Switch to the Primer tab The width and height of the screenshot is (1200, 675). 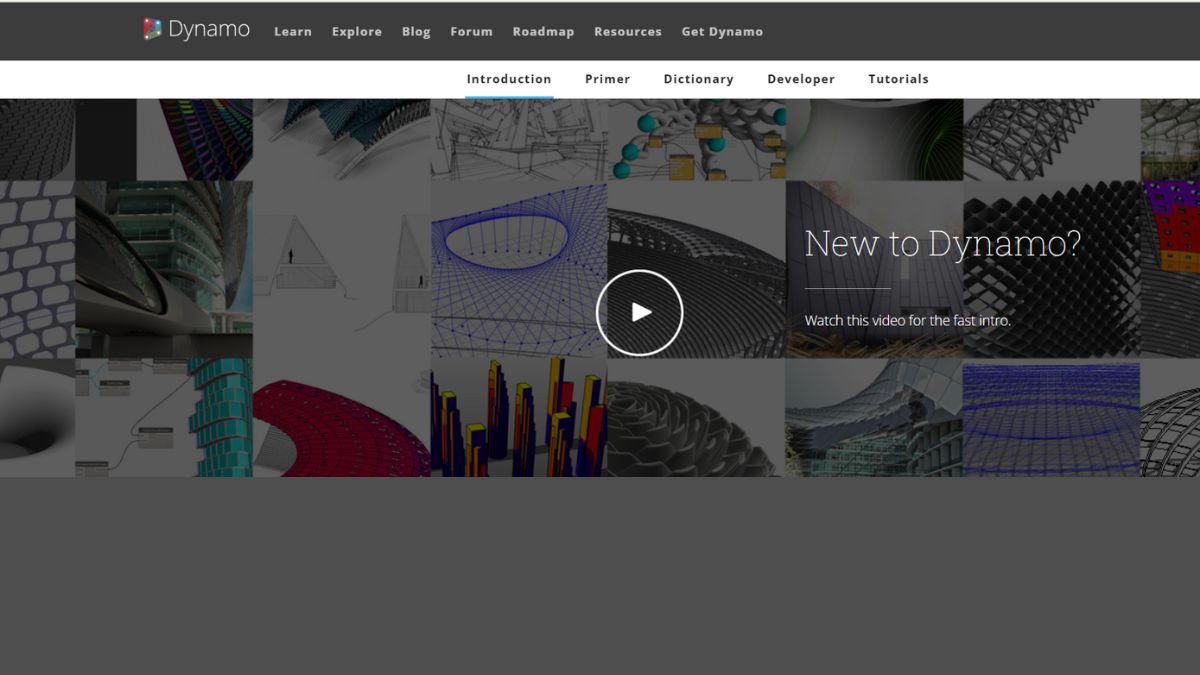coord(608,79)
